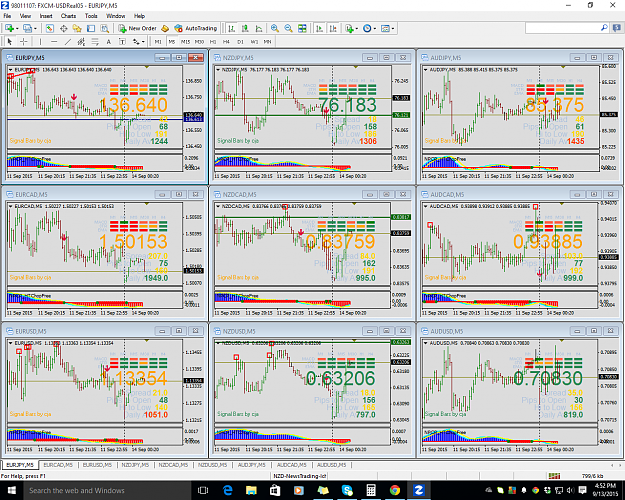
Task: Switch to the NZDCAD,M5 chart tab
Action: tap(173, 465)
